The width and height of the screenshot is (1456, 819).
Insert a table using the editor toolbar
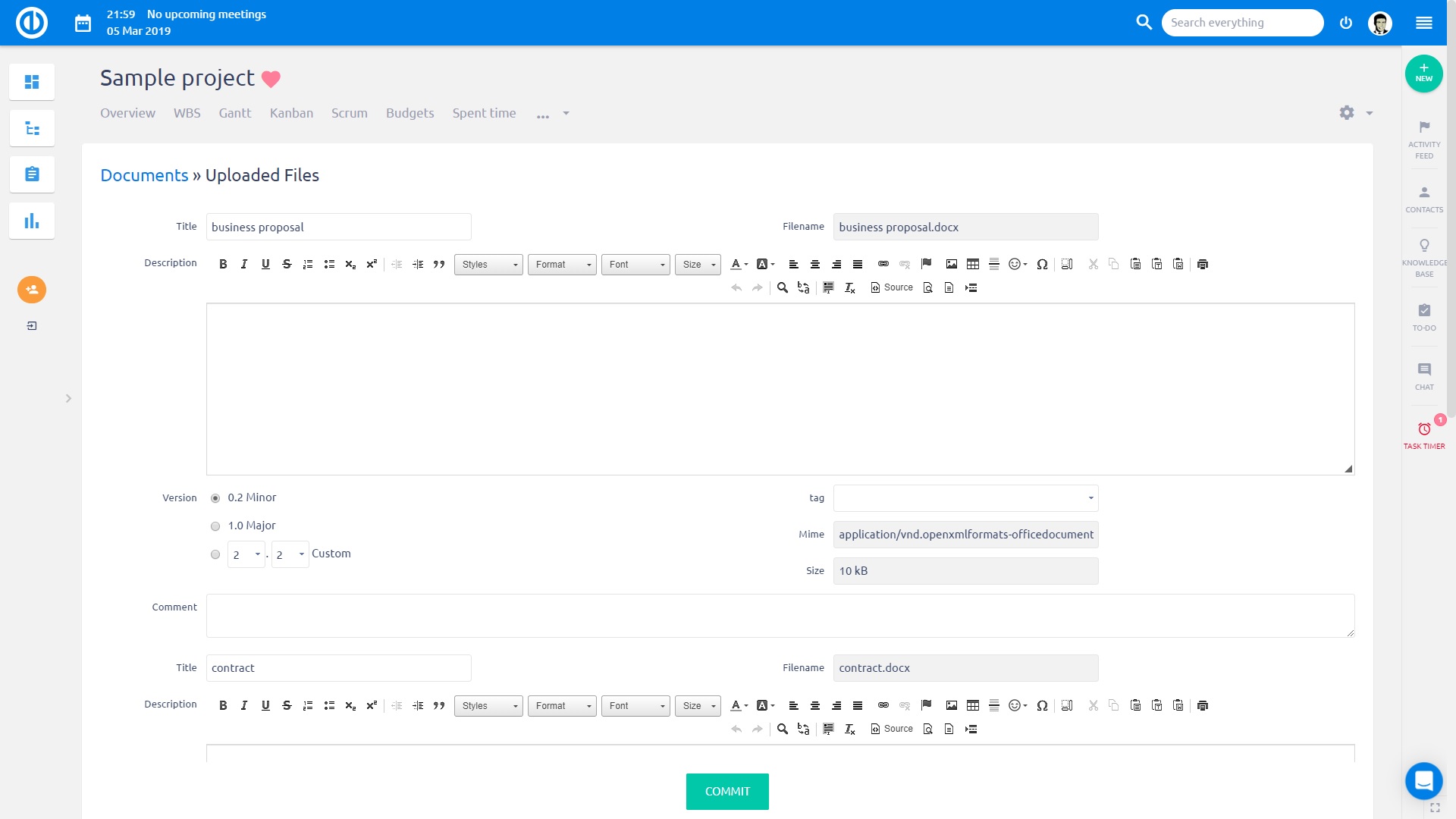pyautogui.click(x=973, y=264)
